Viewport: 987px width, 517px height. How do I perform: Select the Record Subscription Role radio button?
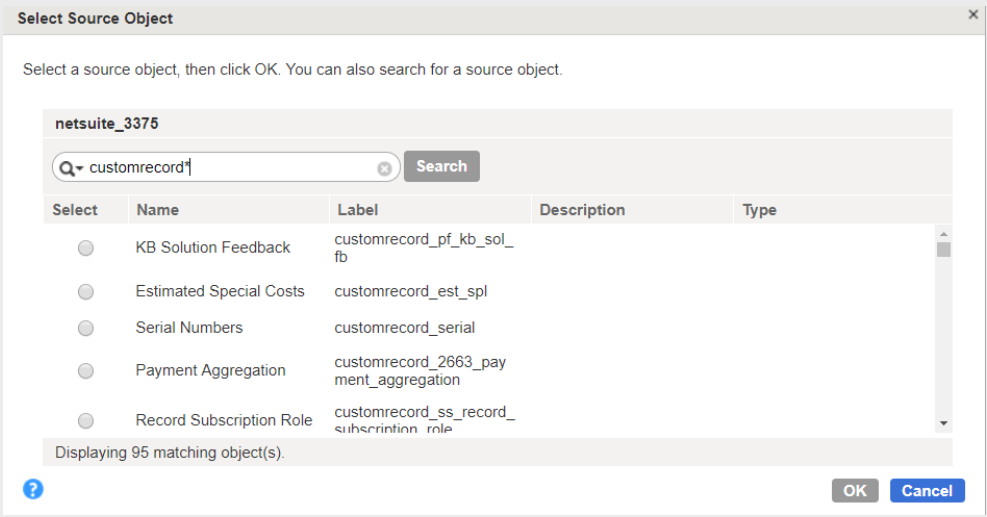tap(86, 421)
